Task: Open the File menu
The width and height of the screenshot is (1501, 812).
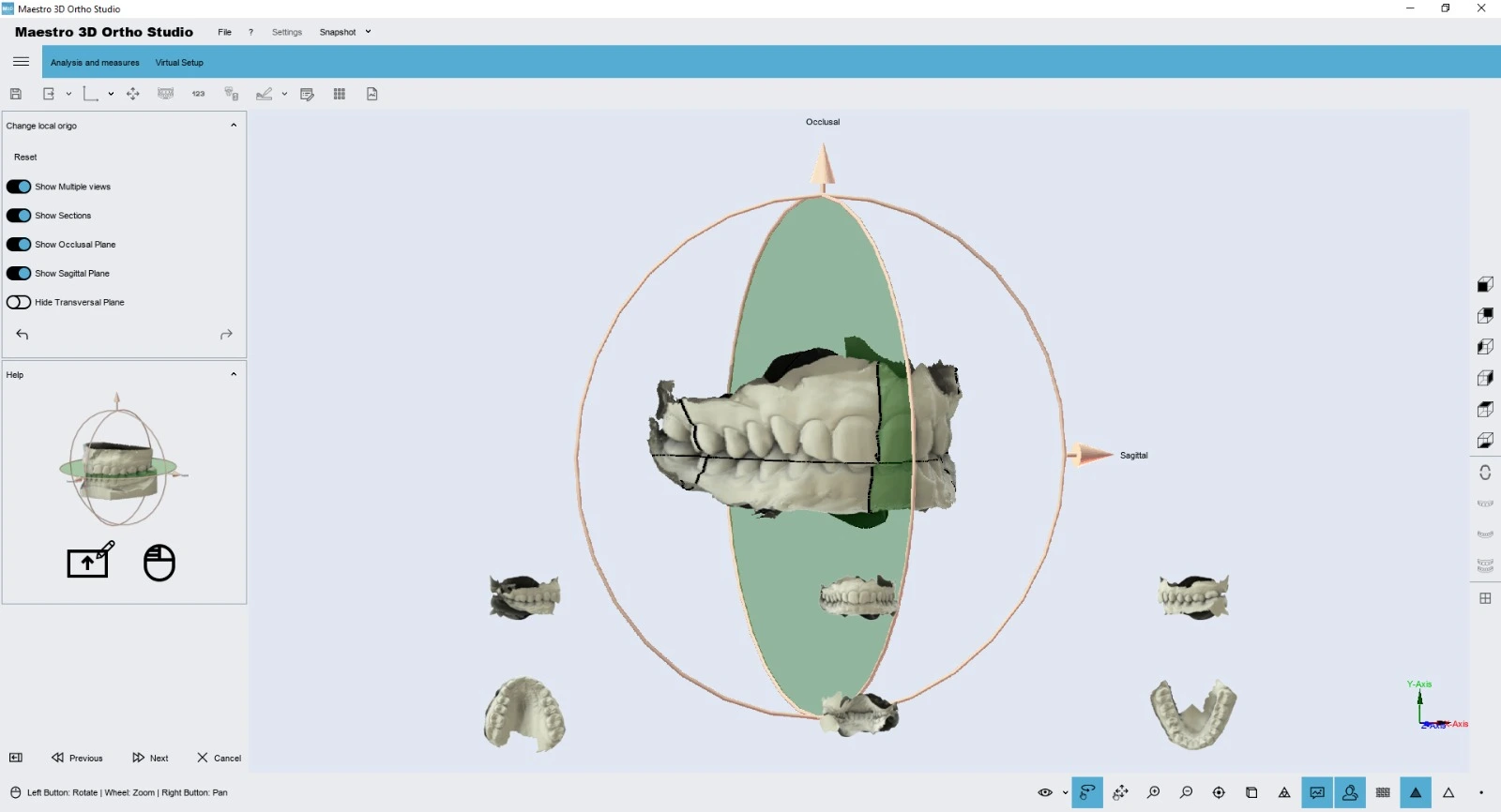Action: click(224, 32)
